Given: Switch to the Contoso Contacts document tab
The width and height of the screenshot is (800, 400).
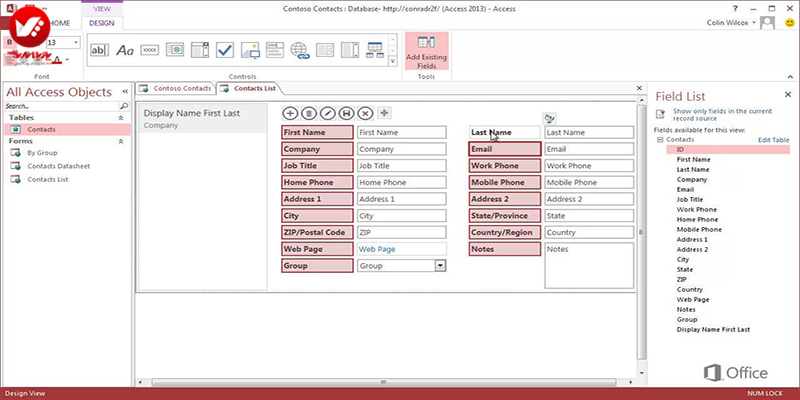Looking at the screenshot, I should click(176, 88).
